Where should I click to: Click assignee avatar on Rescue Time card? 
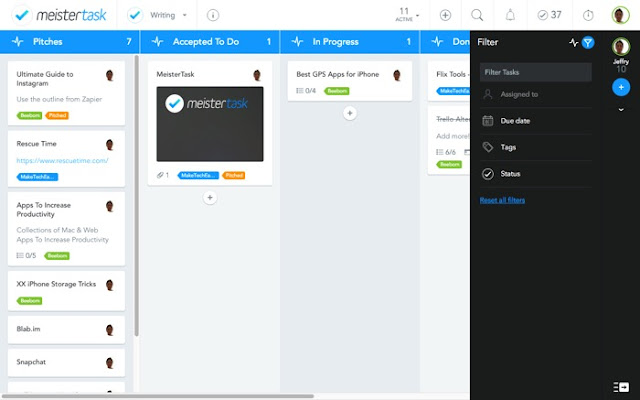point(109,145)
